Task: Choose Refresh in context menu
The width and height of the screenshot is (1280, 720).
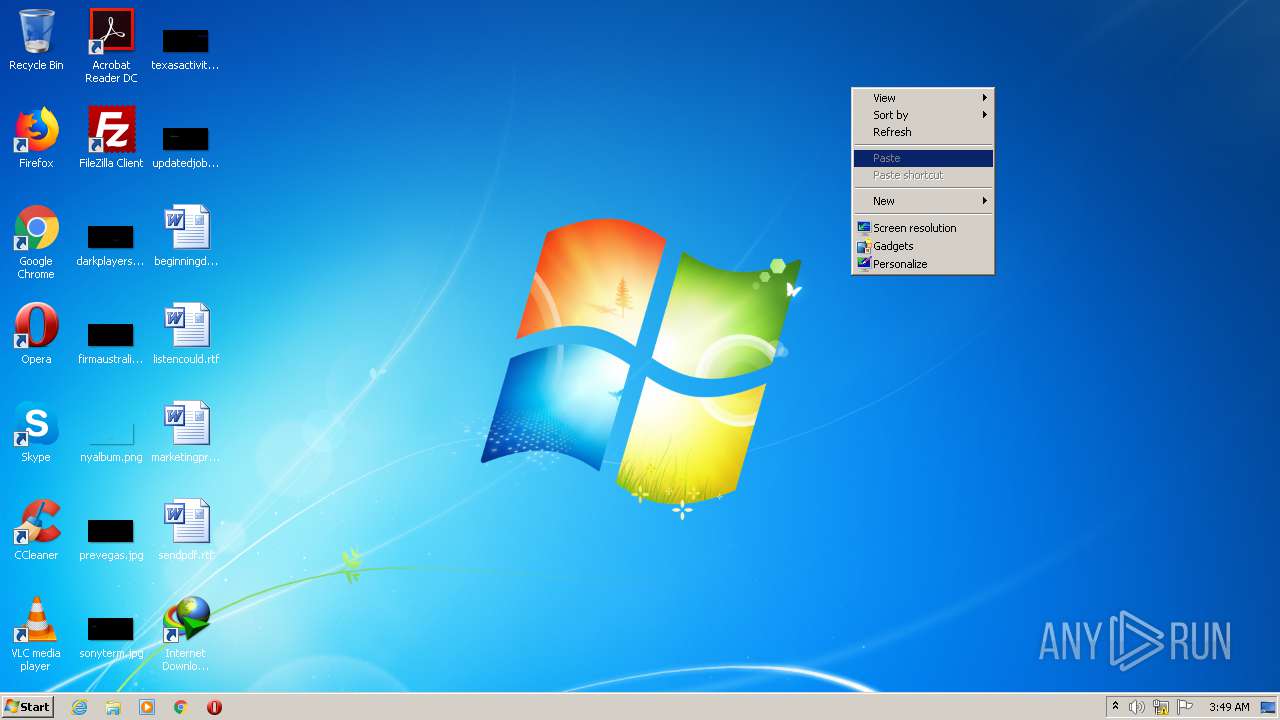Action: [923, 132]
